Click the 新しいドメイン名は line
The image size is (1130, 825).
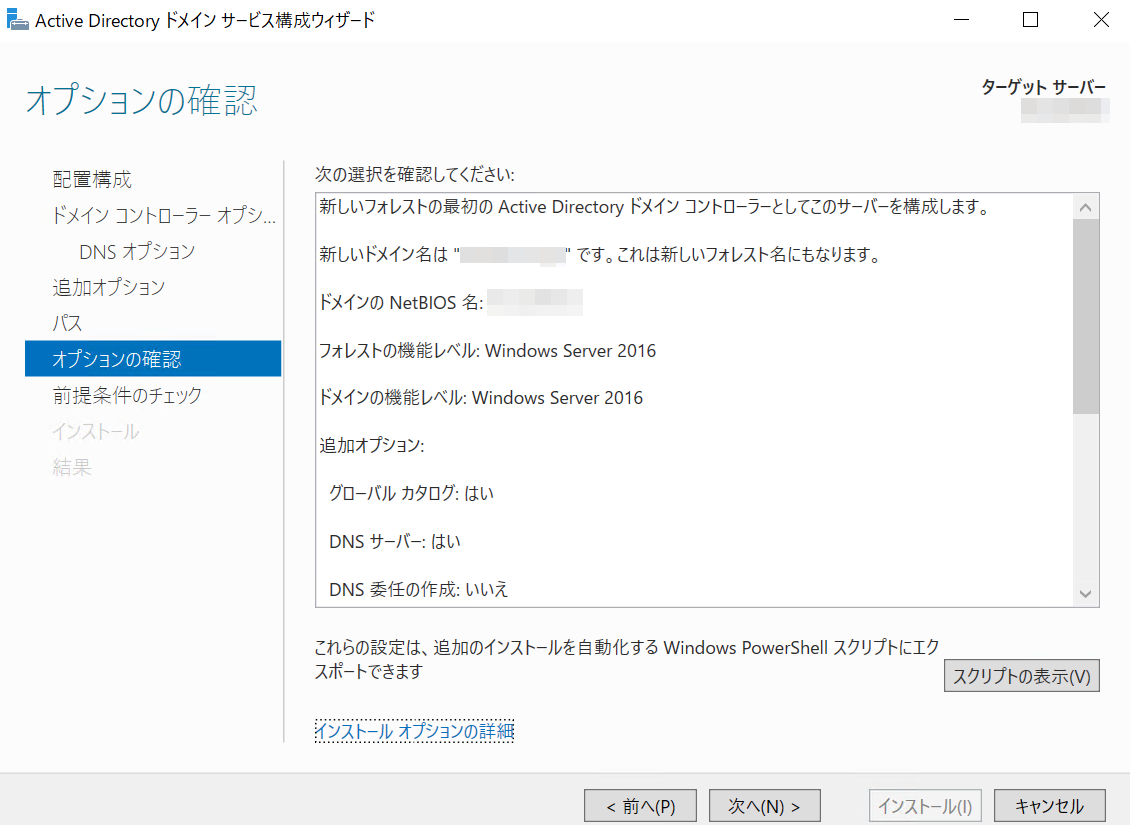(600, 255)
